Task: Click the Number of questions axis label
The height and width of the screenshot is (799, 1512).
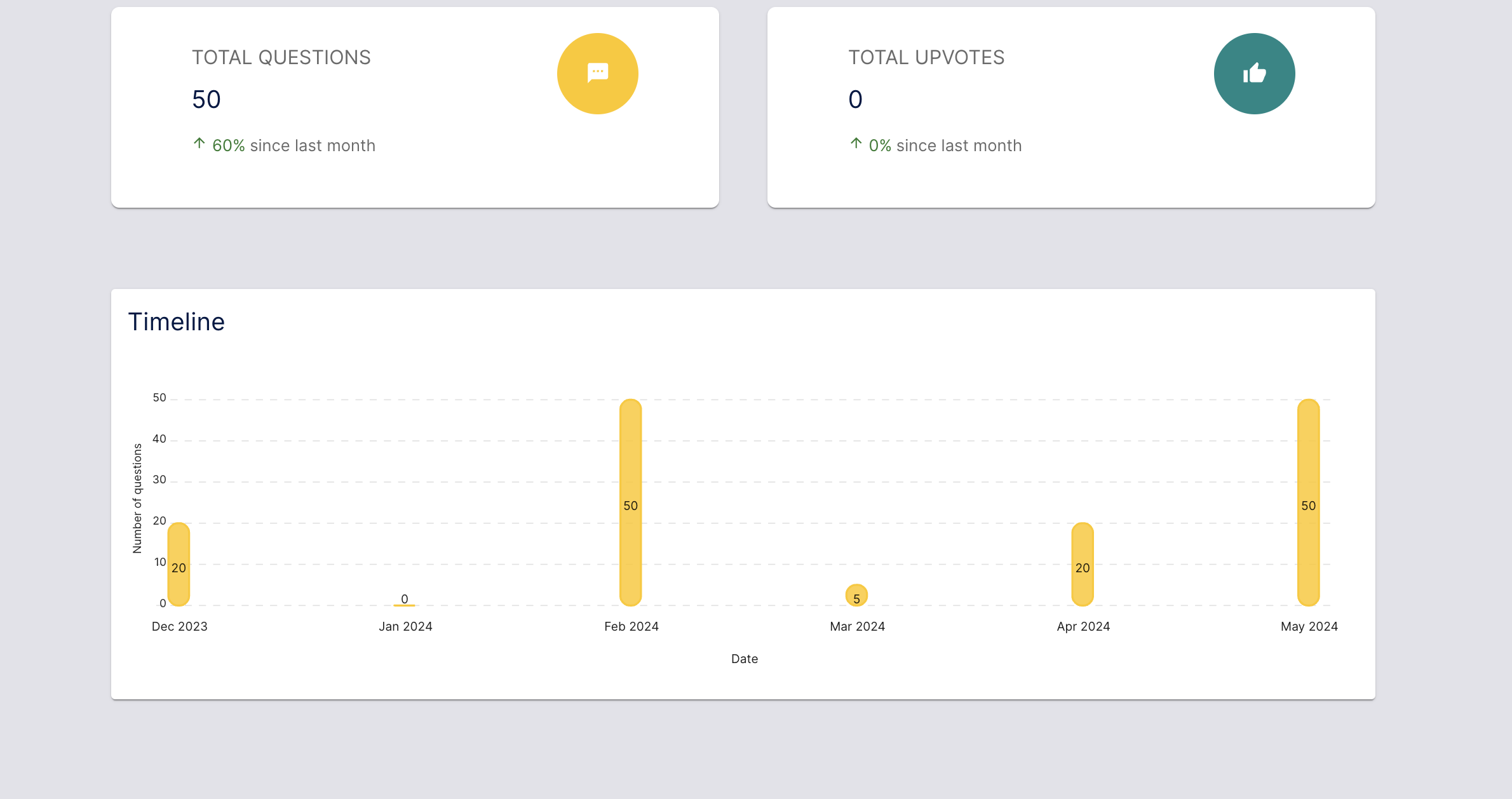Action: coord(137,499)
